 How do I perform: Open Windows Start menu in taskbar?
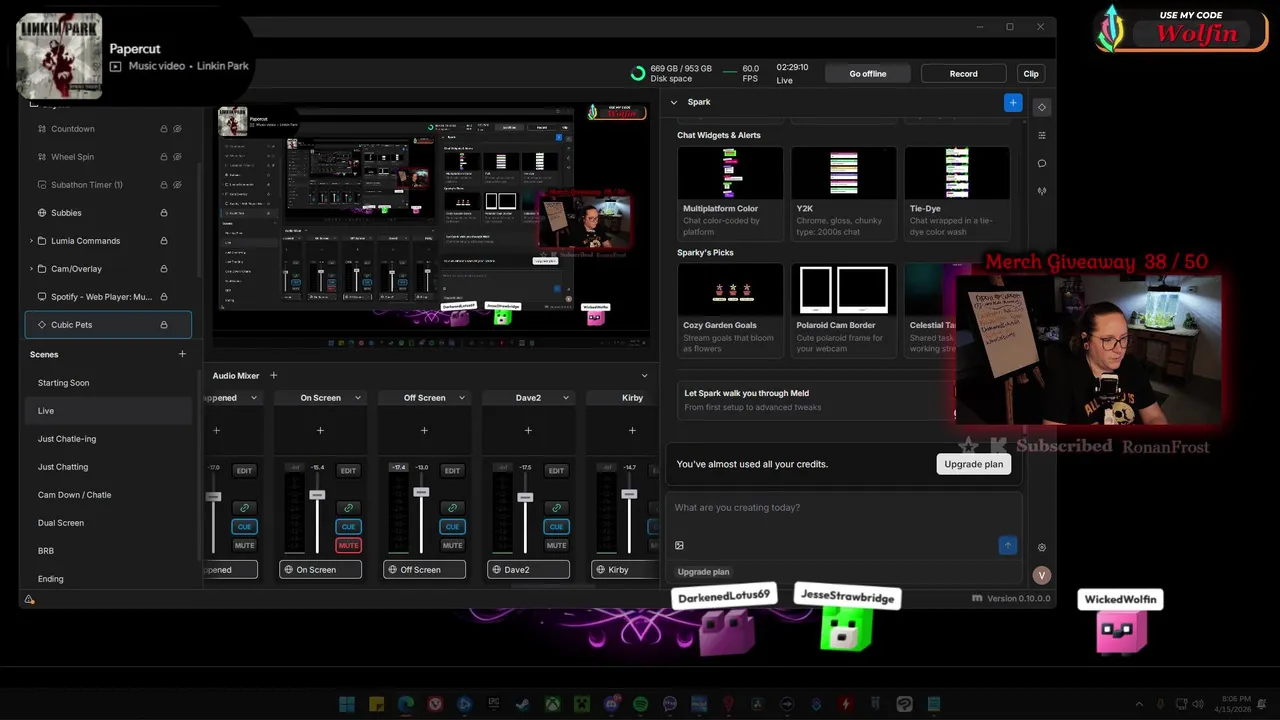pos(347,704)
